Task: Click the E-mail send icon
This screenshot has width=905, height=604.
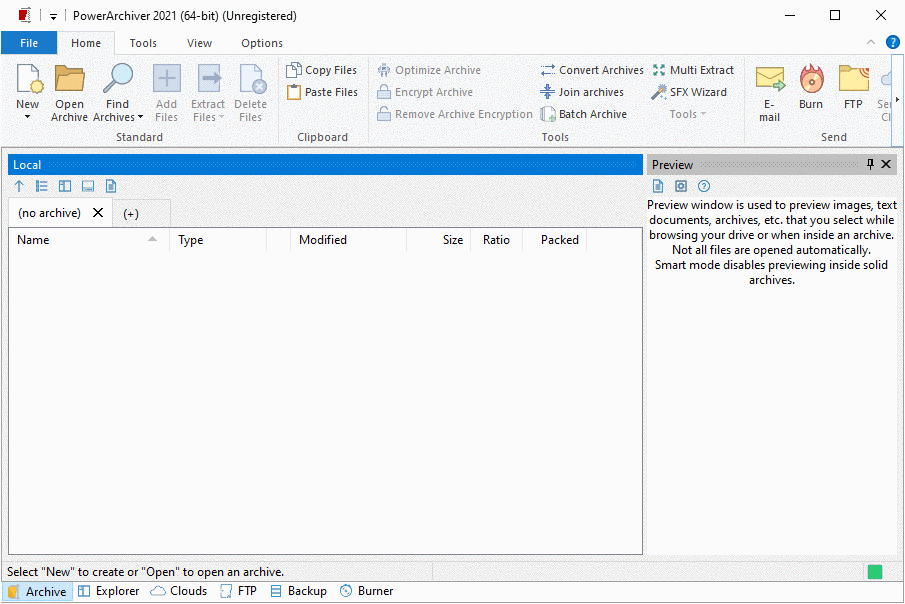Action: point(770,79)
